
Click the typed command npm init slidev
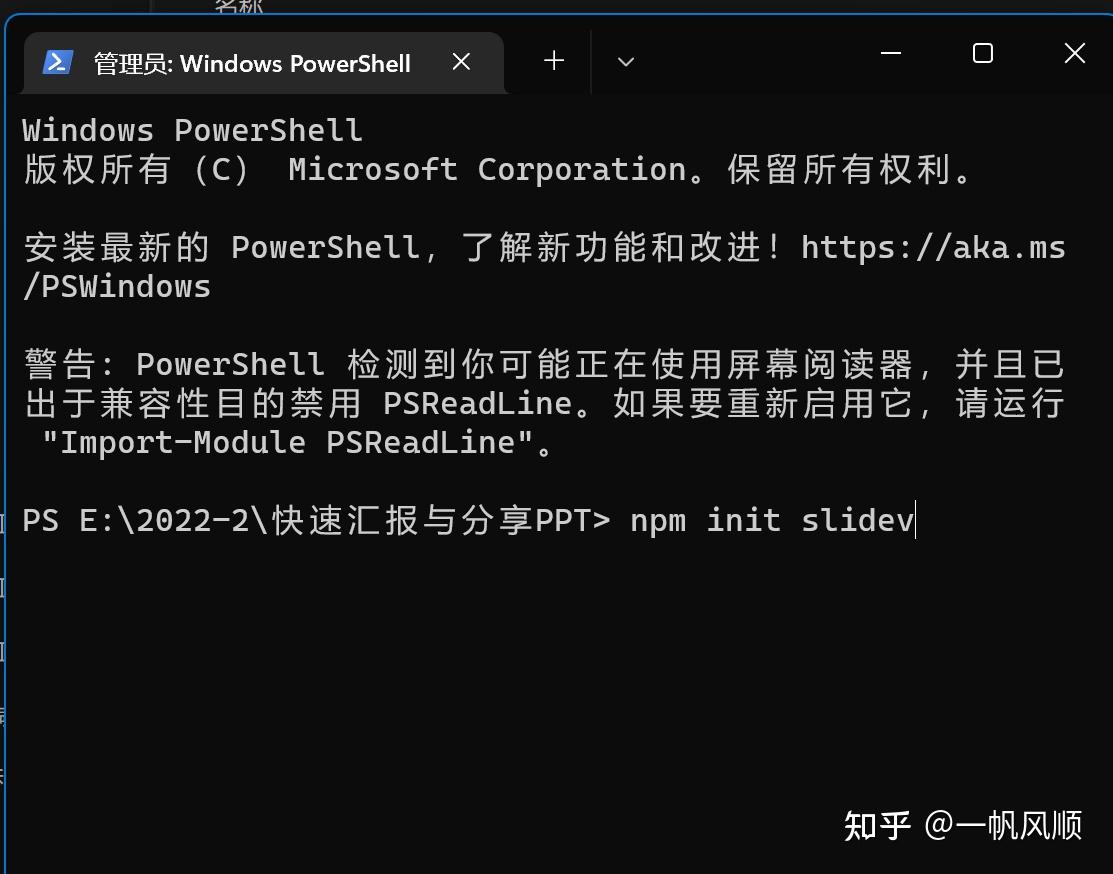coord(770,519)
